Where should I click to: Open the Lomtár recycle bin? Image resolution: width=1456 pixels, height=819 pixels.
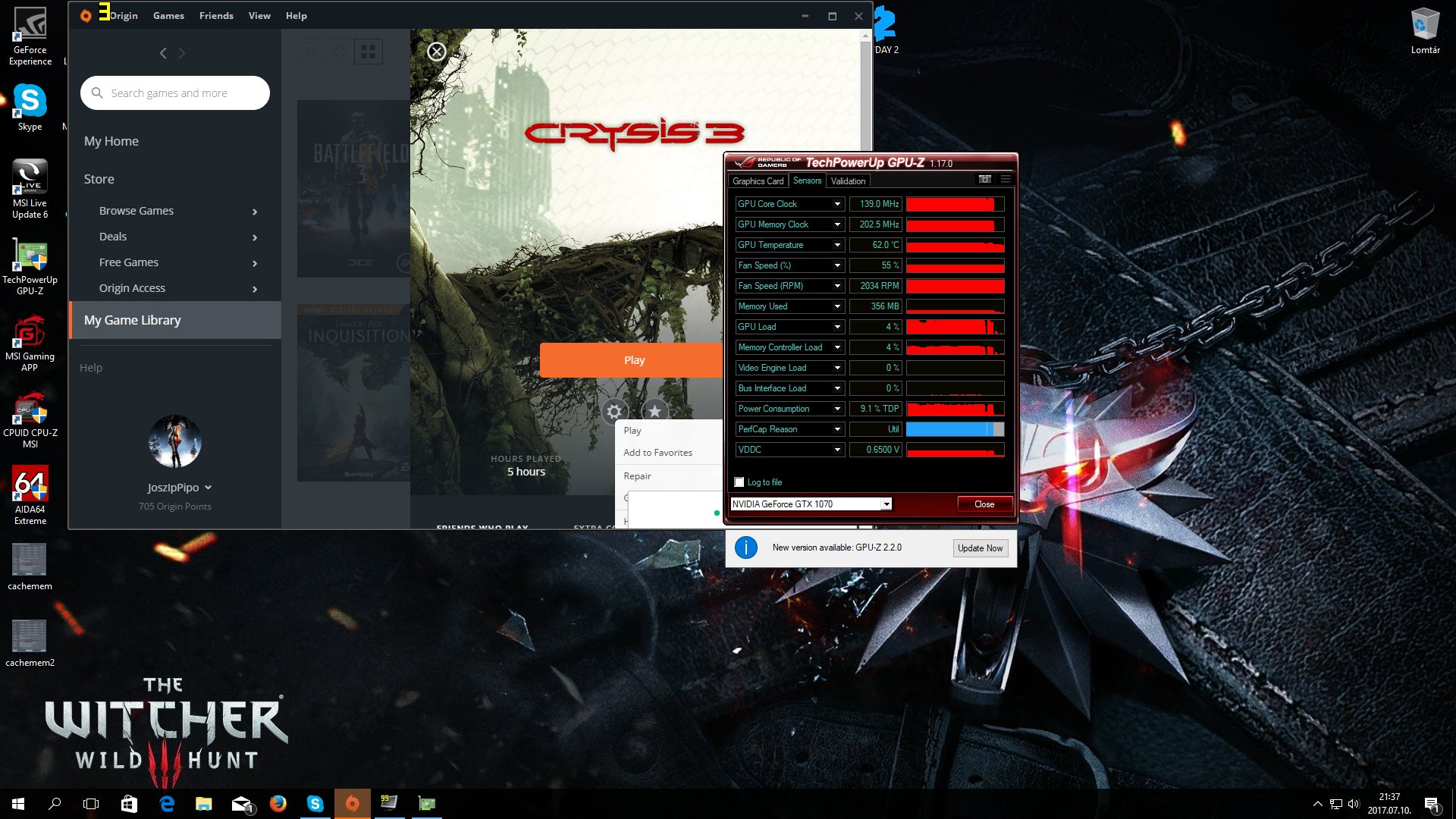pos(1426,31)
